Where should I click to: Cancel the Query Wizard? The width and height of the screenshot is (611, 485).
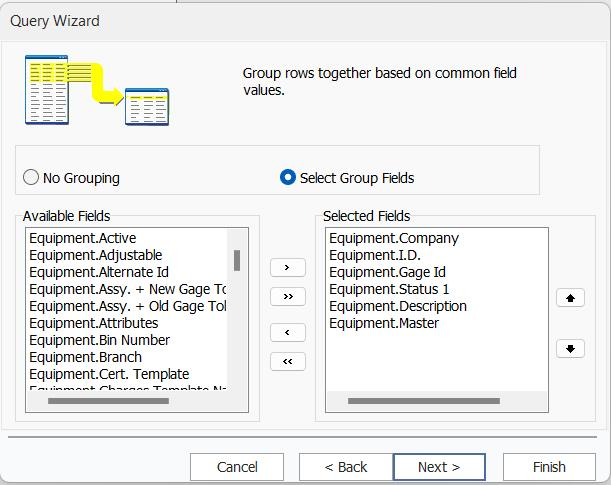(x=237, y=467)
